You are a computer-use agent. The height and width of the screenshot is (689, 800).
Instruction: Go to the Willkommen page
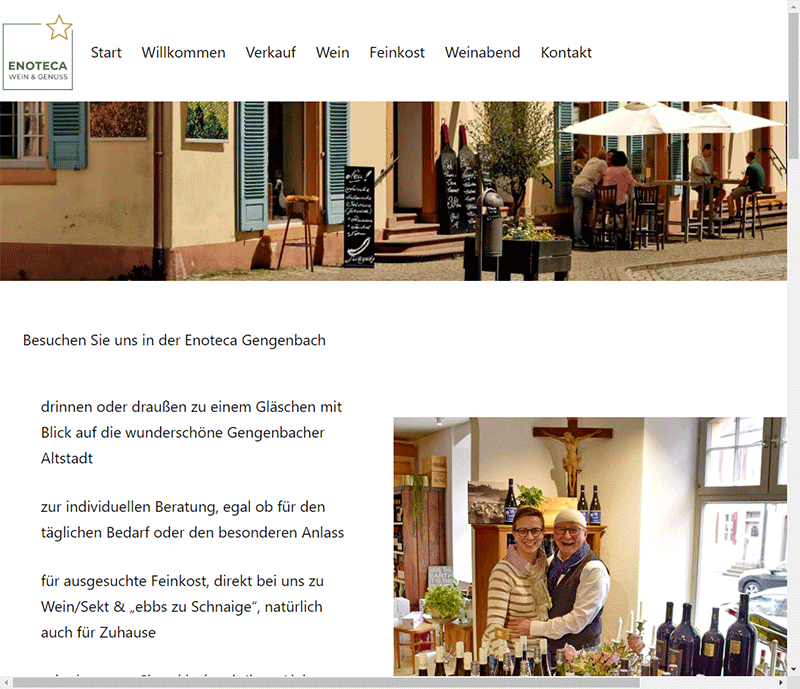183,53
